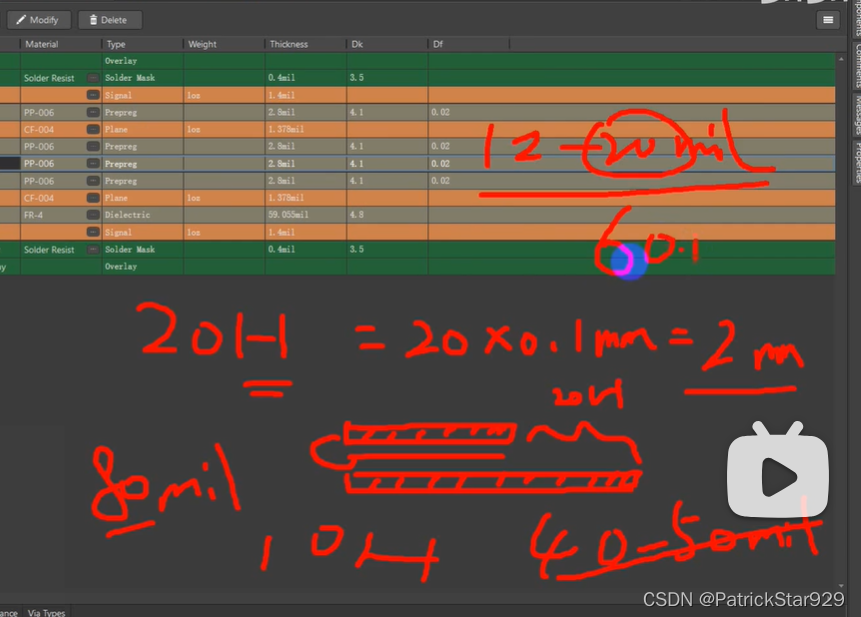Click the Thickness column header

[x=305, y=44]
